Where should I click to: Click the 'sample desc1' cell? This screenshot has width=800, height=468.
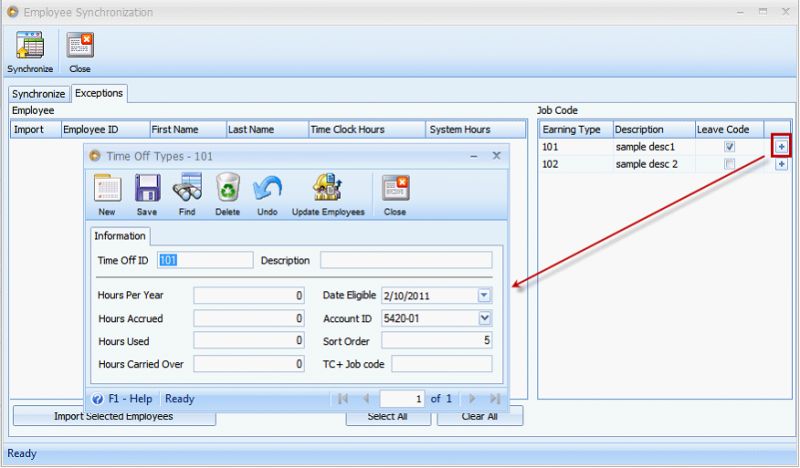click(x=654, y=147)
